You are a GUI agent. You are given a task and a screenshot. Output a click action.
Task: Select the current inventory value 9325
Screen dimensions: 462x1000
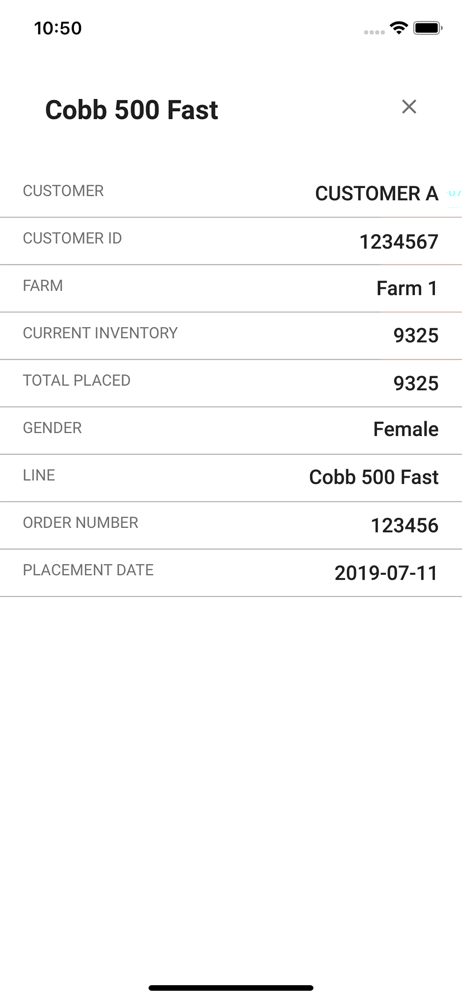pos(415,335)
